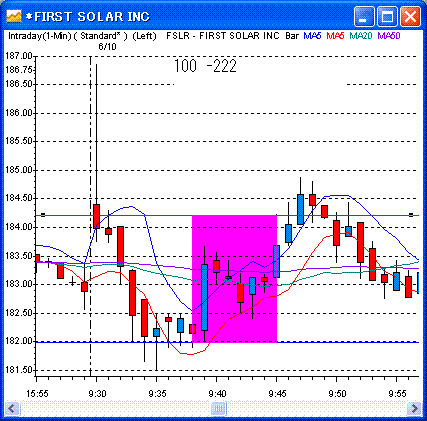The width and height of the screenshot is (427, 421).
Task: Click the 185.50 price label
Action: [x=19, y=141]
